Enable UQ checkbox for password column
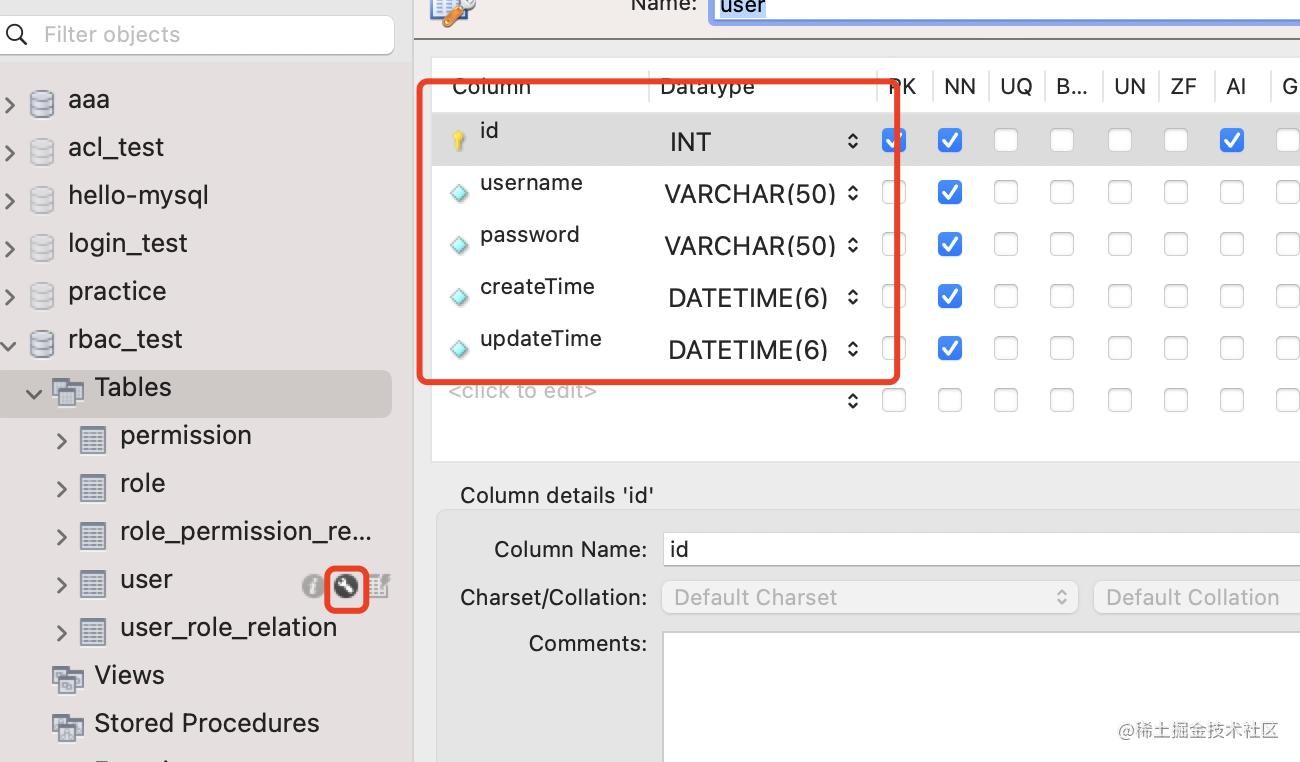The image size is (1300, 762). pyautogui.click(x=1006, y=244)
